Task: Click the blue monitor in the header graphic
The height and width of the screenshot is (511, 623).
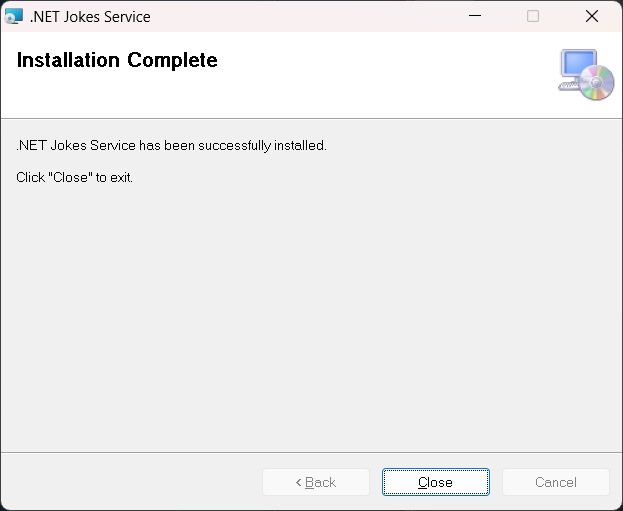Action: pos(578,64)
